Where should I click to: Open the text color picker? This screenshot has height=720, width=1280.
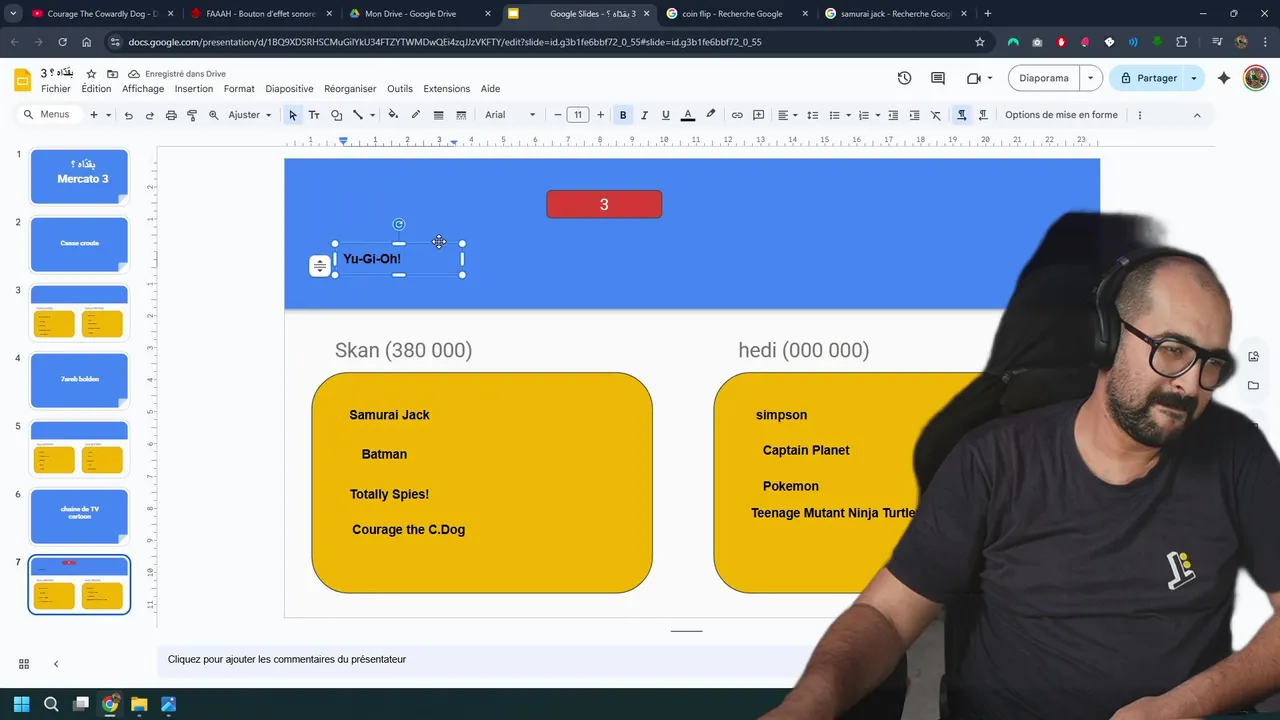688,115
